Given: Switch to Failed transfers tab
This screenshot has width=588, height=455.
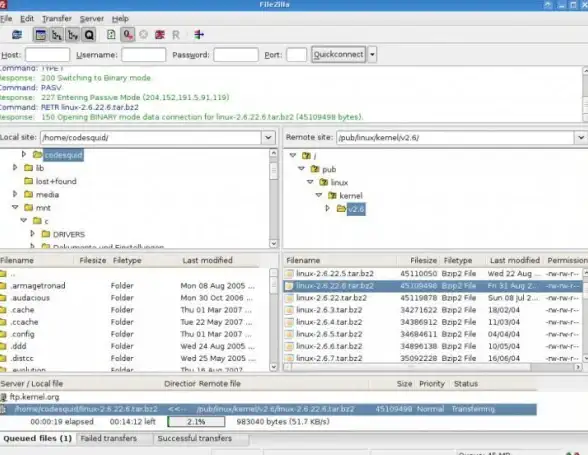Looking at the screenshot, I should click(108, 438).
